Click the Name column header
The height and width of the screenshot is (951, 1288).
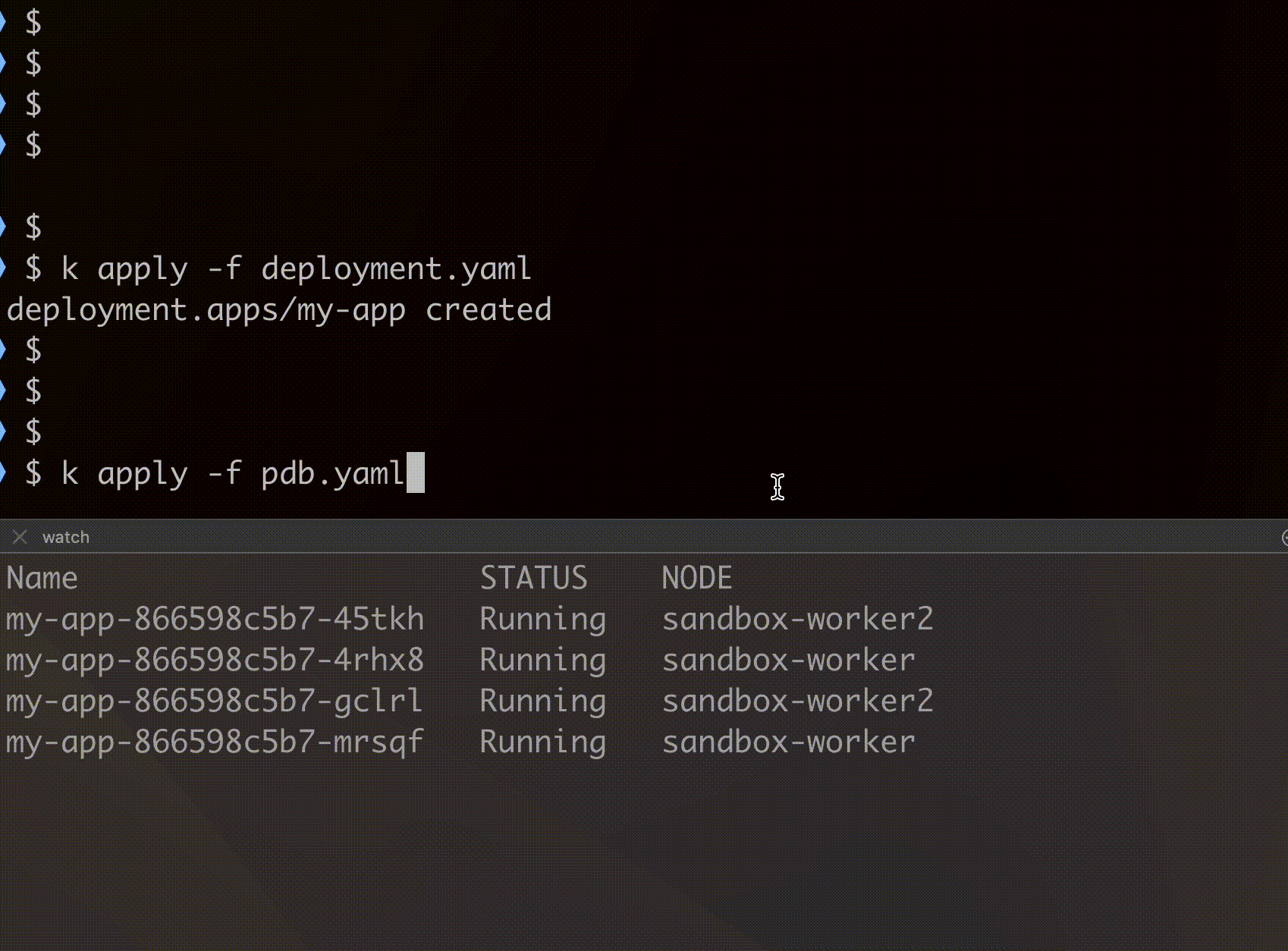[42, 578]
